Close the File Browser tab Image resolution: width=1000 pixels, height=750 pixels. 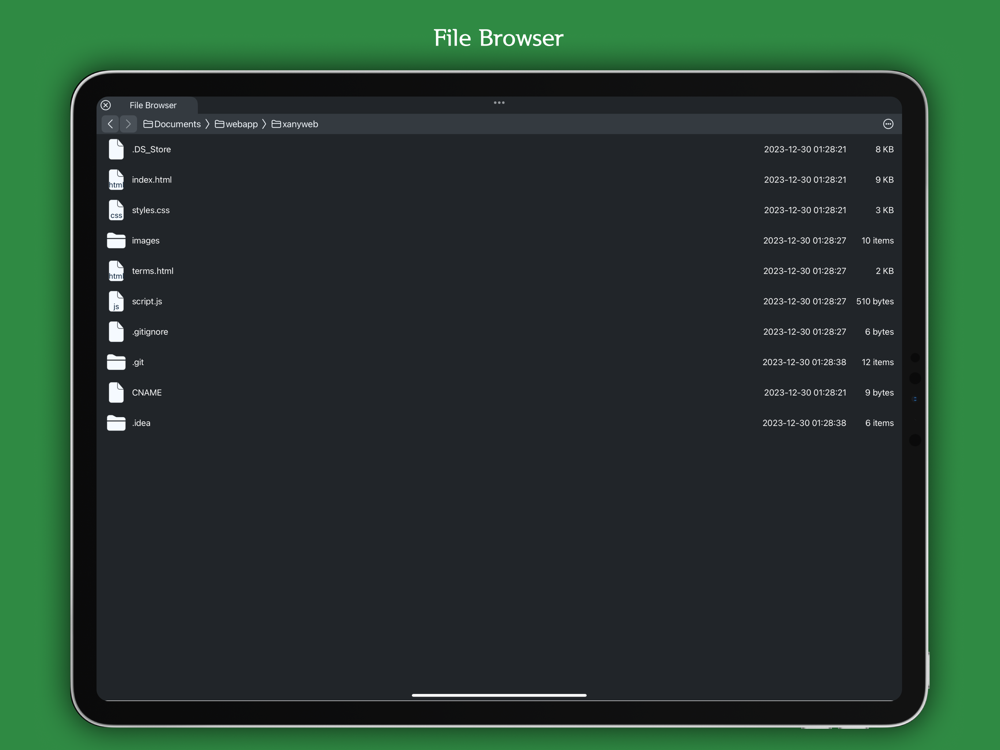tap(106, 105)
